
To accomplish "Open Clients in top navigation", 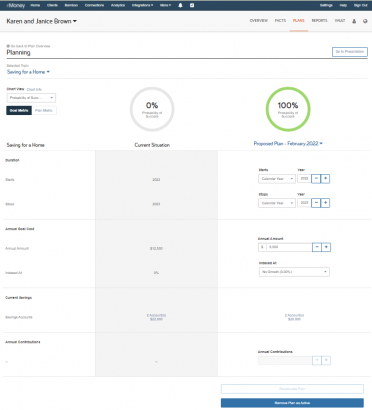I will pyautogui.click(x=52, y=5).
